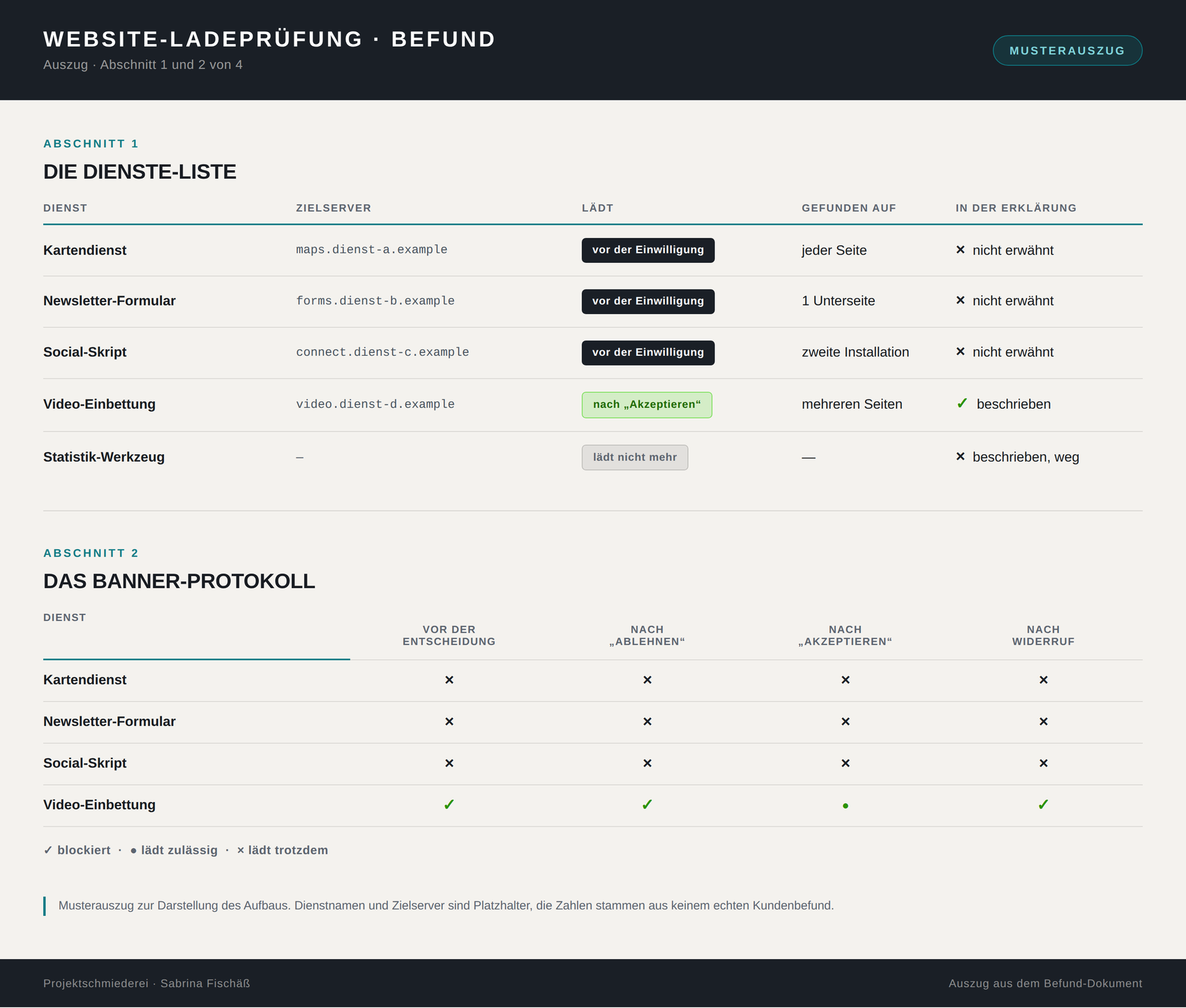The height and width of the screenshot is (1008, 1186).
Task: Click 'Auszug · Abschnitt 1 und 2 von 4' subtitle
Action: (143, 65)
